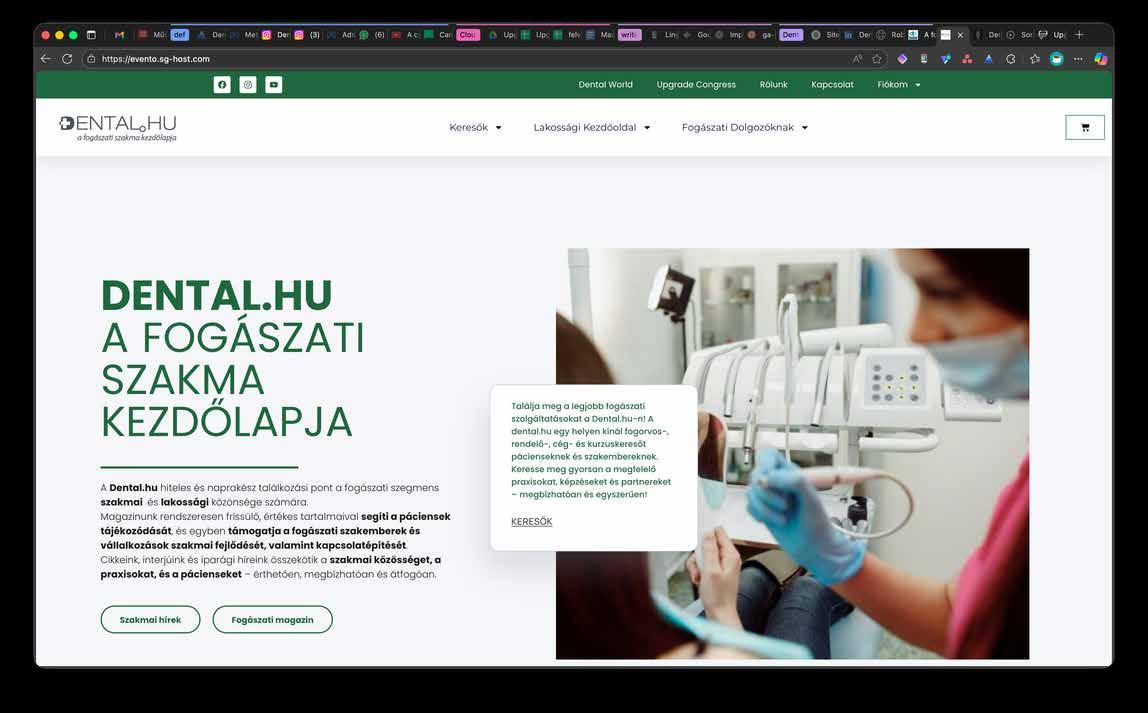Screen dimensions: 1148x713
Task: Open the Rólunk menu item
Action: pyautogui.click(x=773, y=85)
